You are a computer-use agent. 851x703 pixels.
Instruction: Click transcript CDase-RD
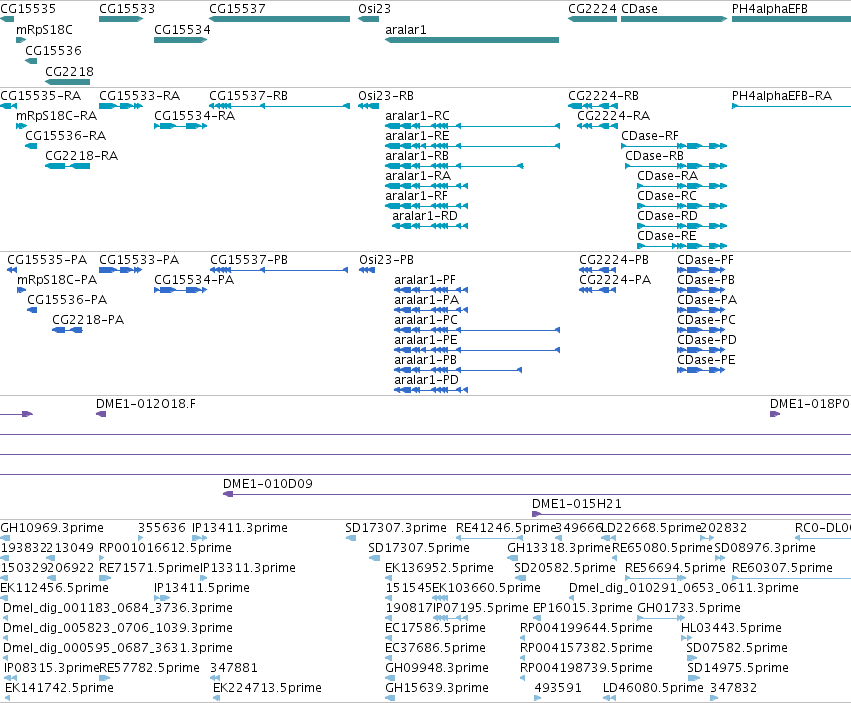[682, 226]
